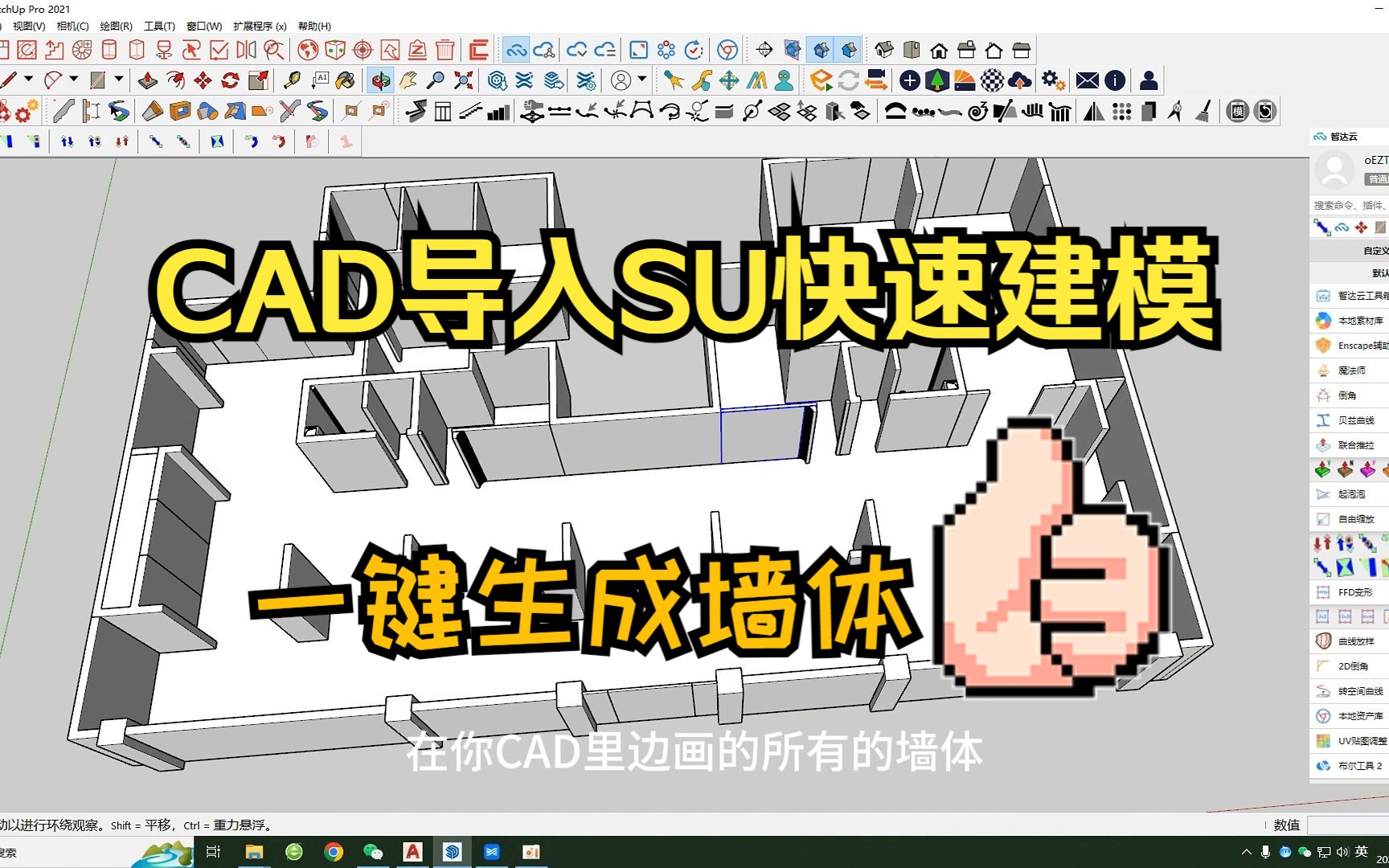
Task: Expand the rectangle shape tool dropdown arrow
Action: [119, 79]
